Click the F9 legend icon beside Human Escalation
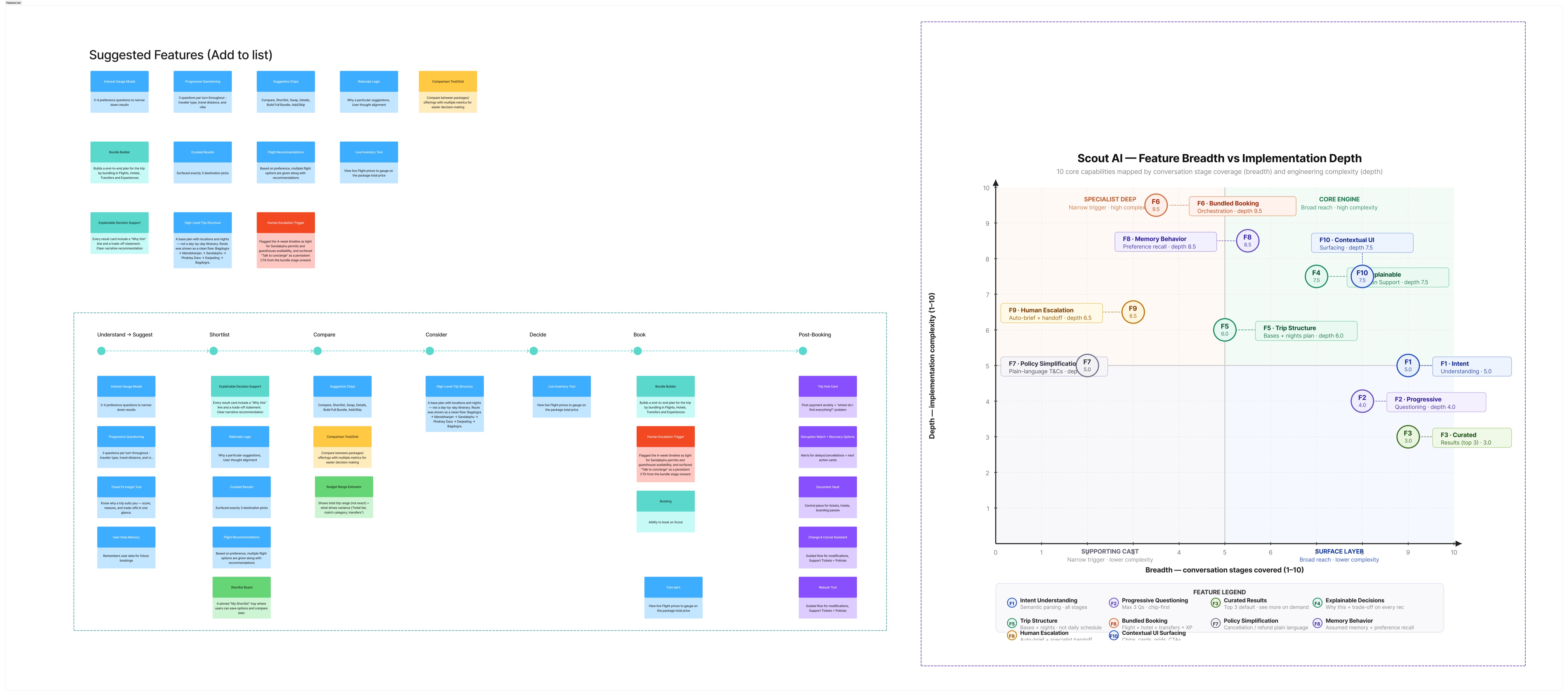Image resolution: width=1568 pixels, height=696 pixels. point(1012,636)
